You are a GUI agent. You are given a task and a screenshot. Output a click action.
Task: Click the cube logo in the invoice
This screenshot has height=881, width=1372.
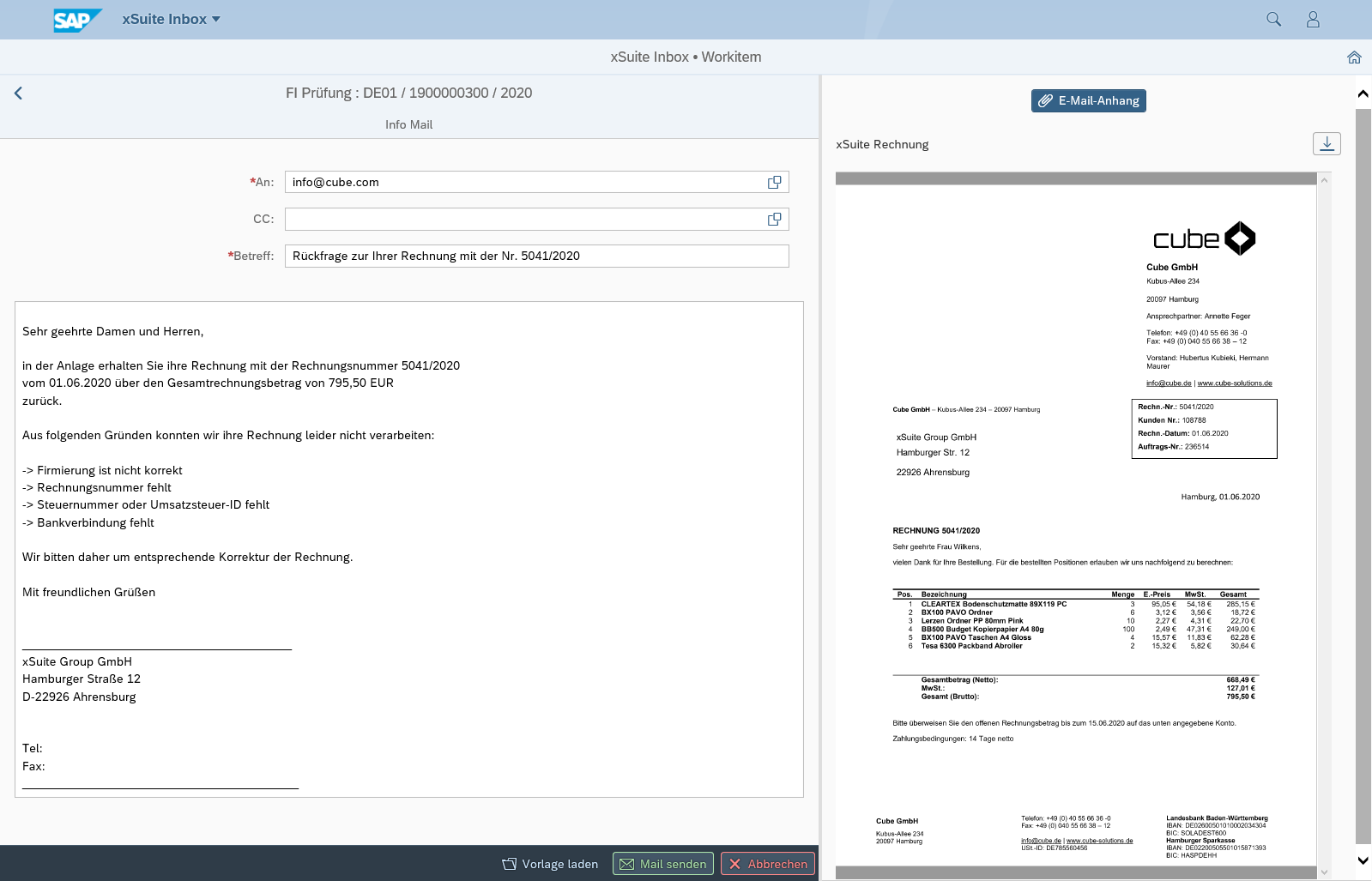[1205, 238]
